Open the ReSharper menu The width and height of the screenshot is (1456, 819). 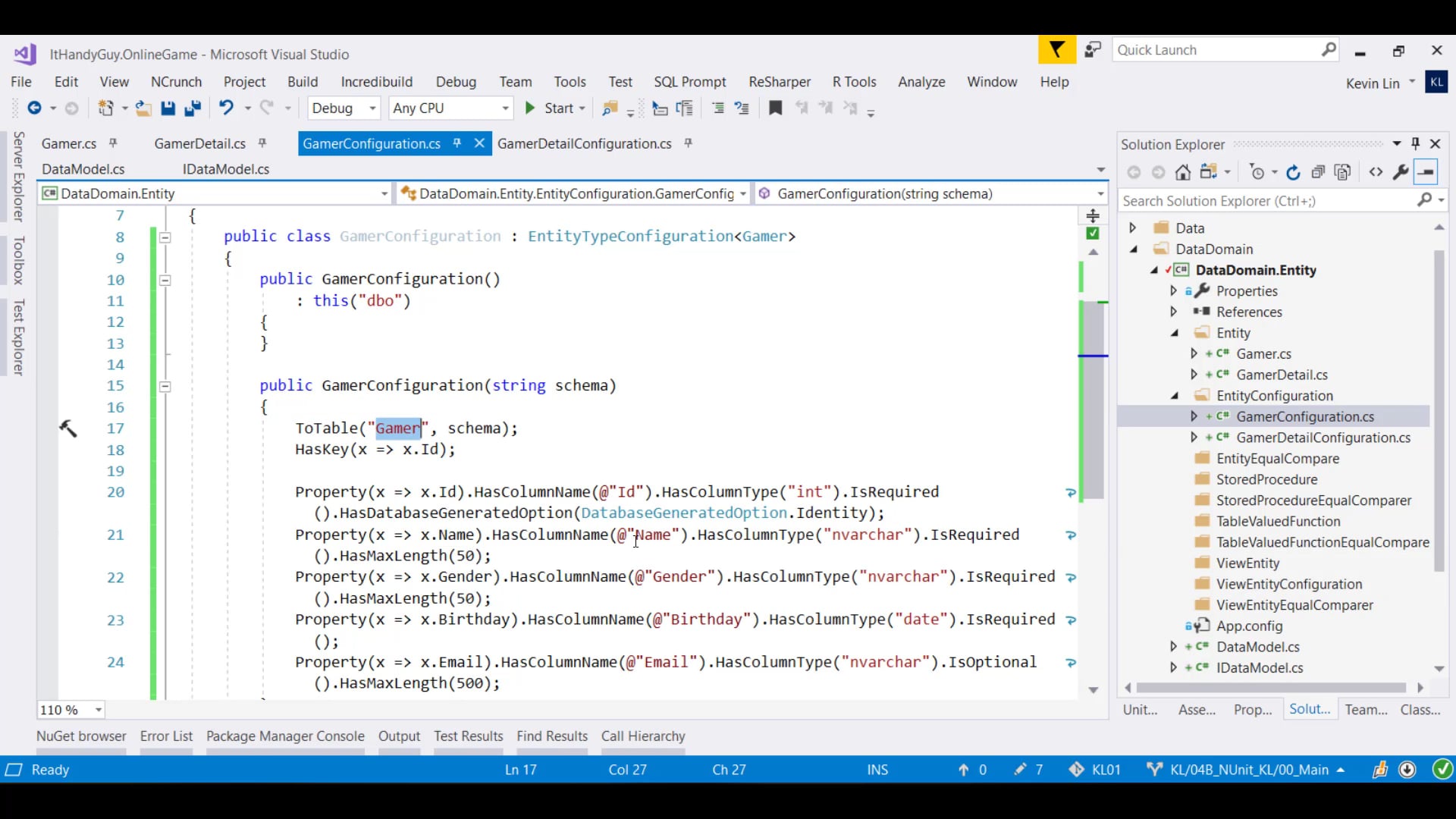click(779, 82)
